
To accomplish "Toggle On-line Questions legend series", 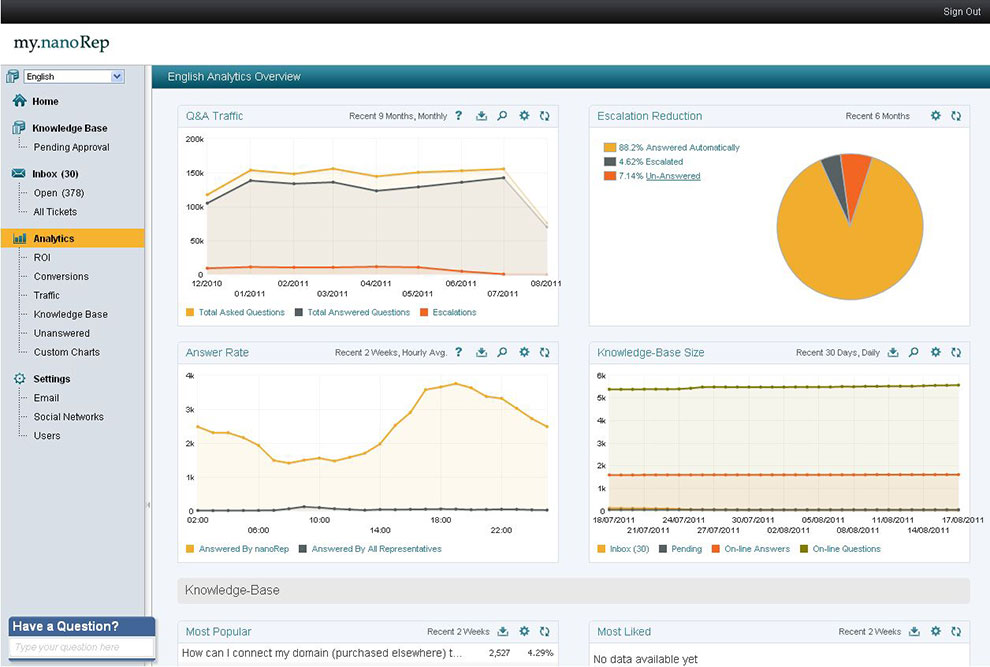I will click(840, 549).
